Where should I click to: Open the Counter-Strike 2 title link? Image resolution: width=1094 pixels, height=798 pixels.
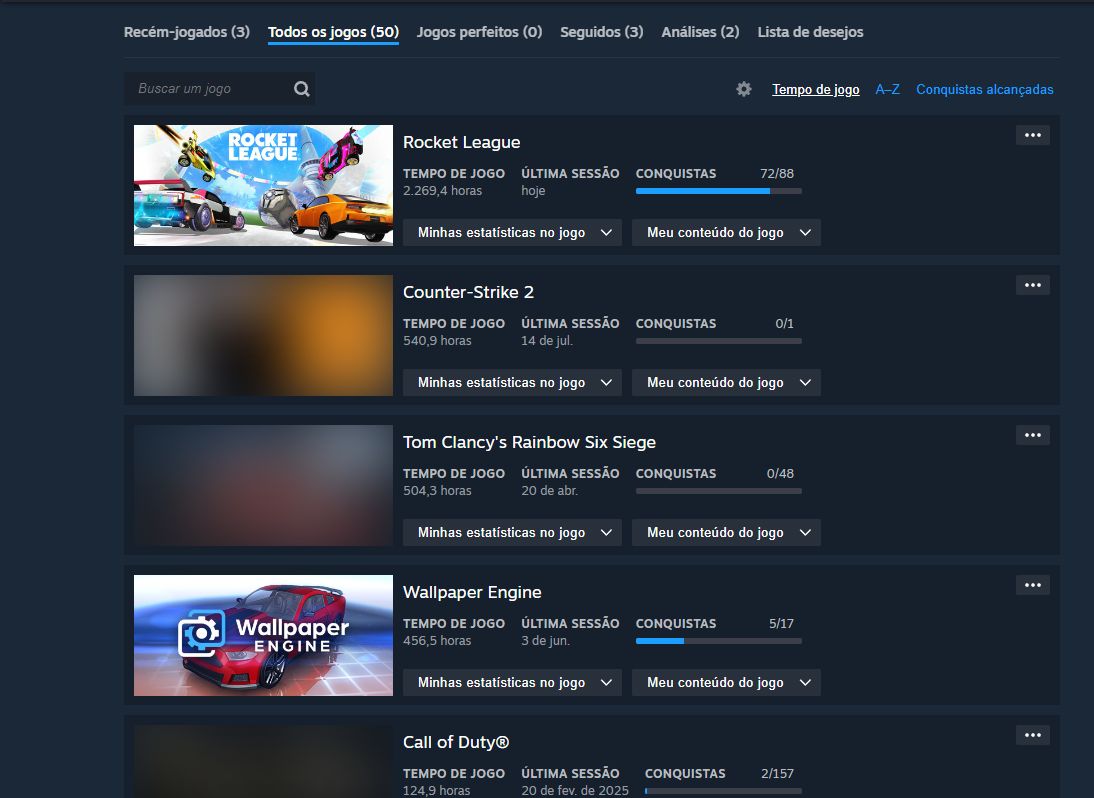coord(468,292)
